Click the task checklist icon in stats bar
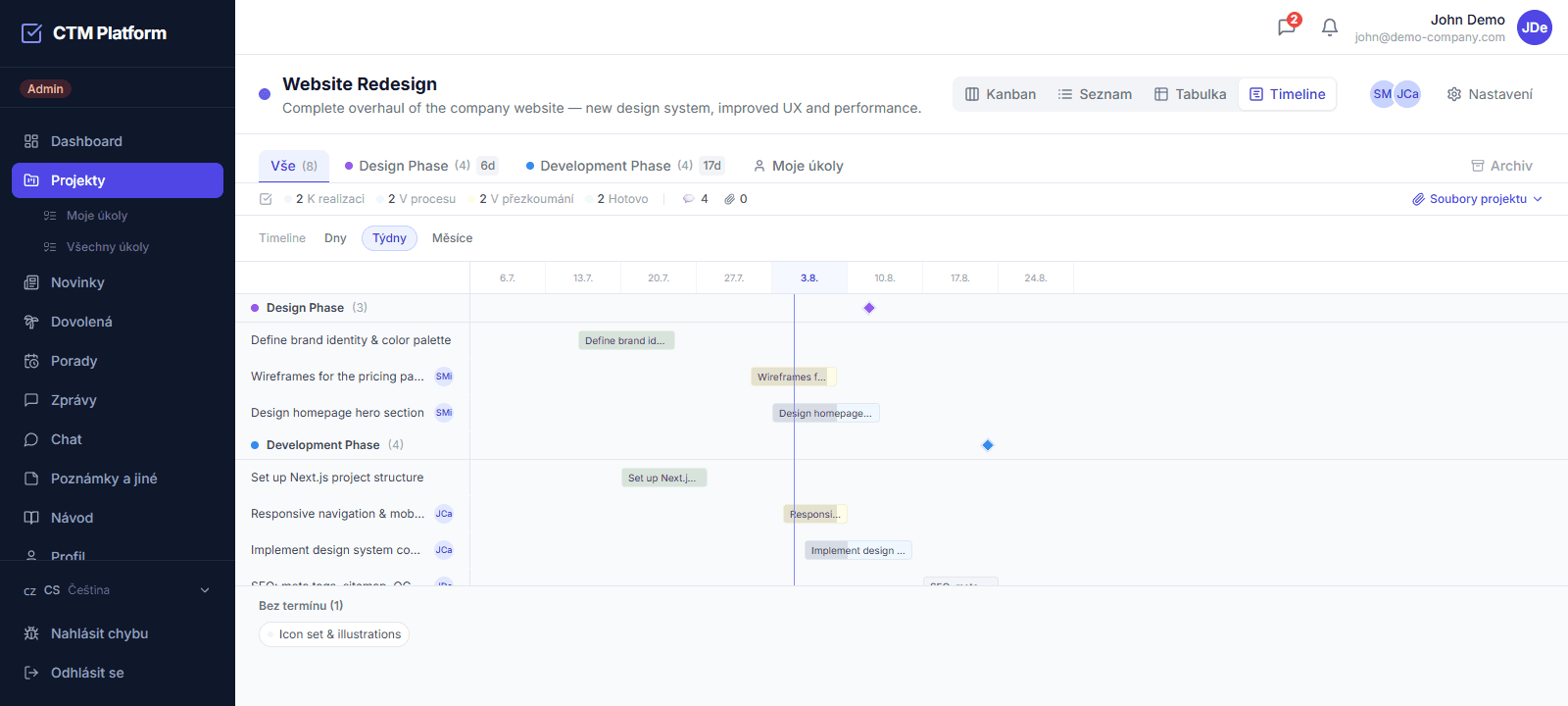Image resolution: width=1568 pixels, height=706 pixels. (266, 199)
